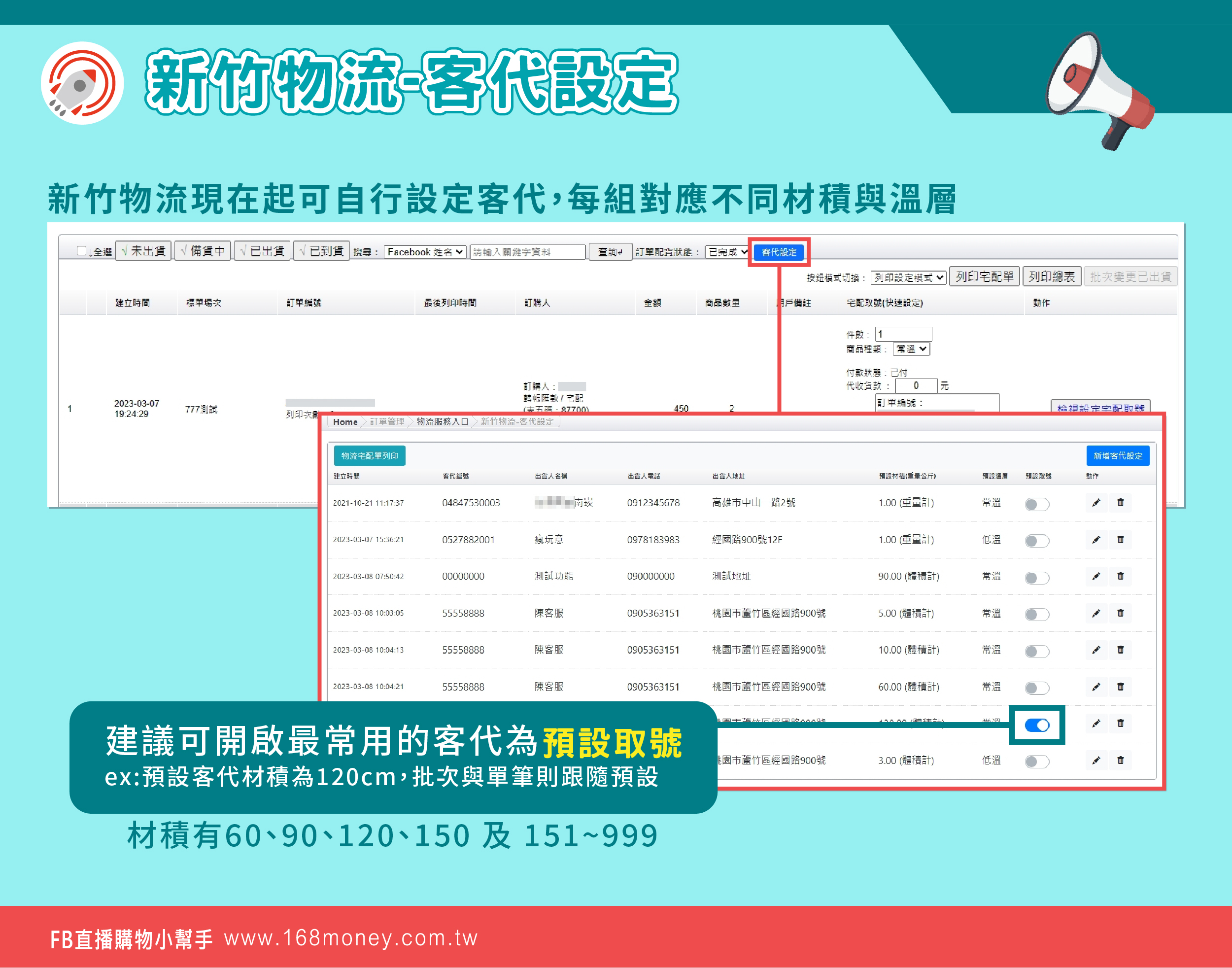Open 物流服務入口 breadcrumb item
This screenshot has width=1232, height=968.
pyautogui.click(x=443, y=422)
